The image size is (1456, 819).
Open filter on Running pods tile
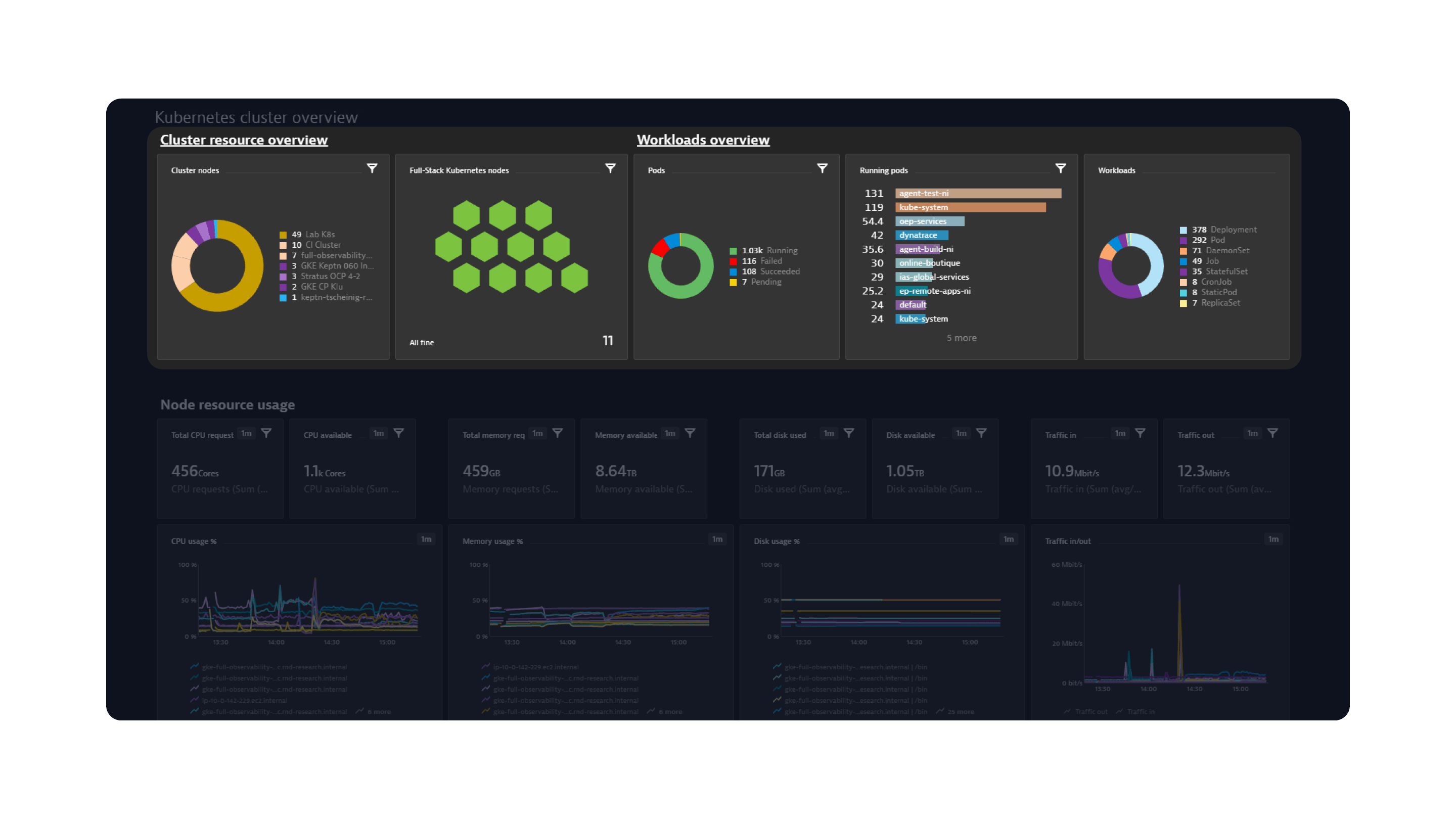(1061, 168)
